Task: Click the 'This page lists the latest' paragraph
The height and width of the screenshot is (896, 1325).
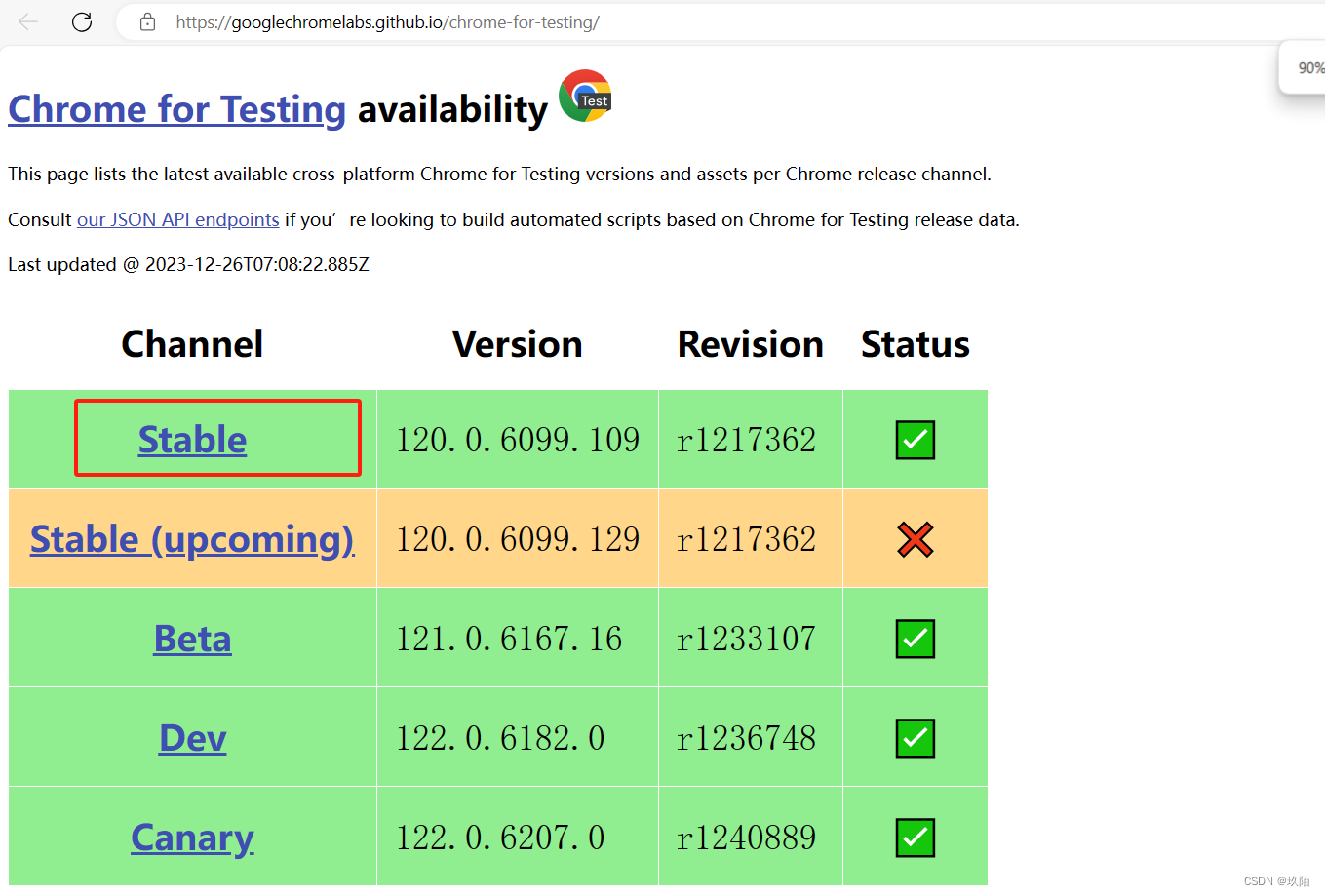Action: pos(499,174)
